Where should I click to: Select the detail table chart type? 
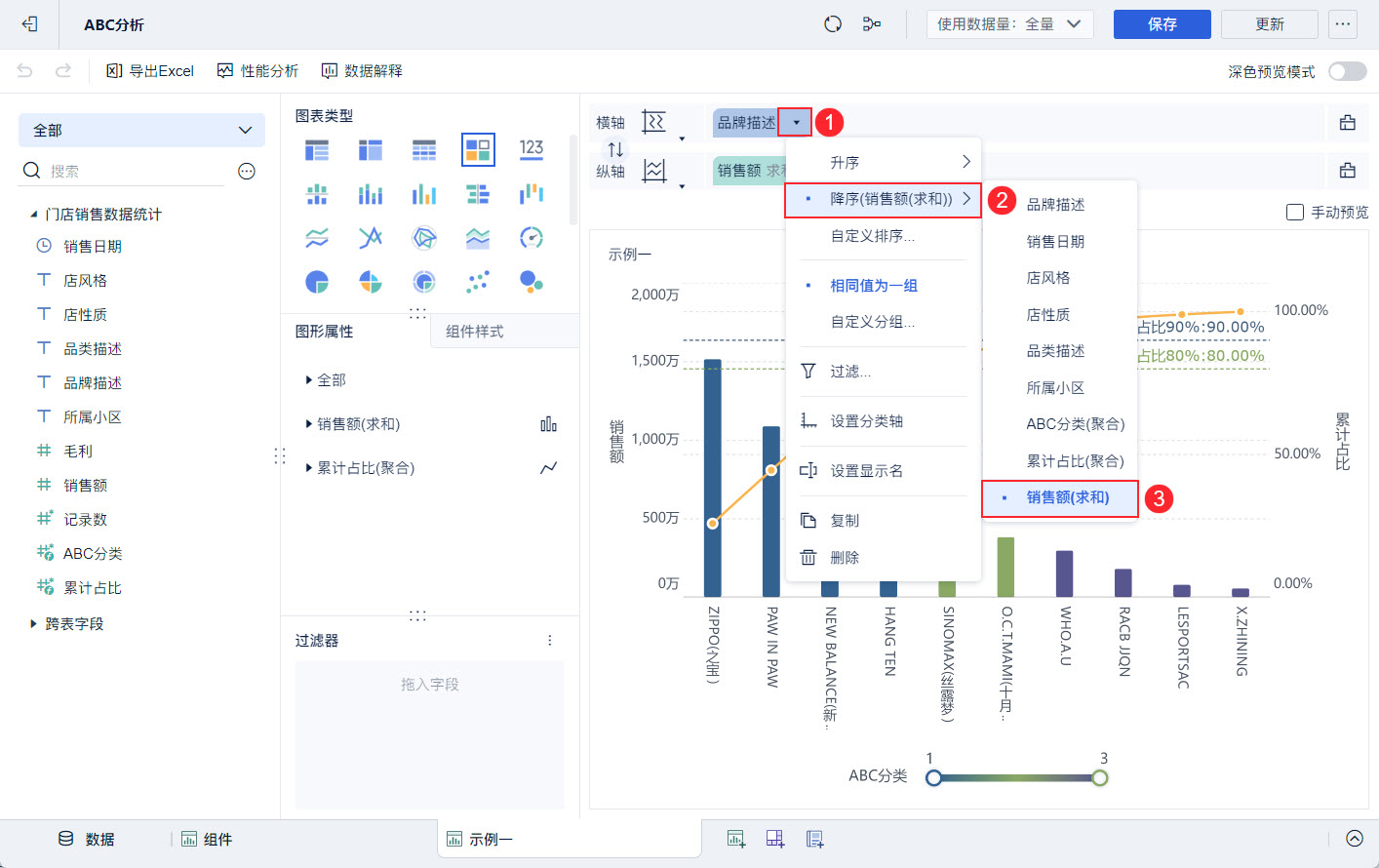click(x=424, y=149)
